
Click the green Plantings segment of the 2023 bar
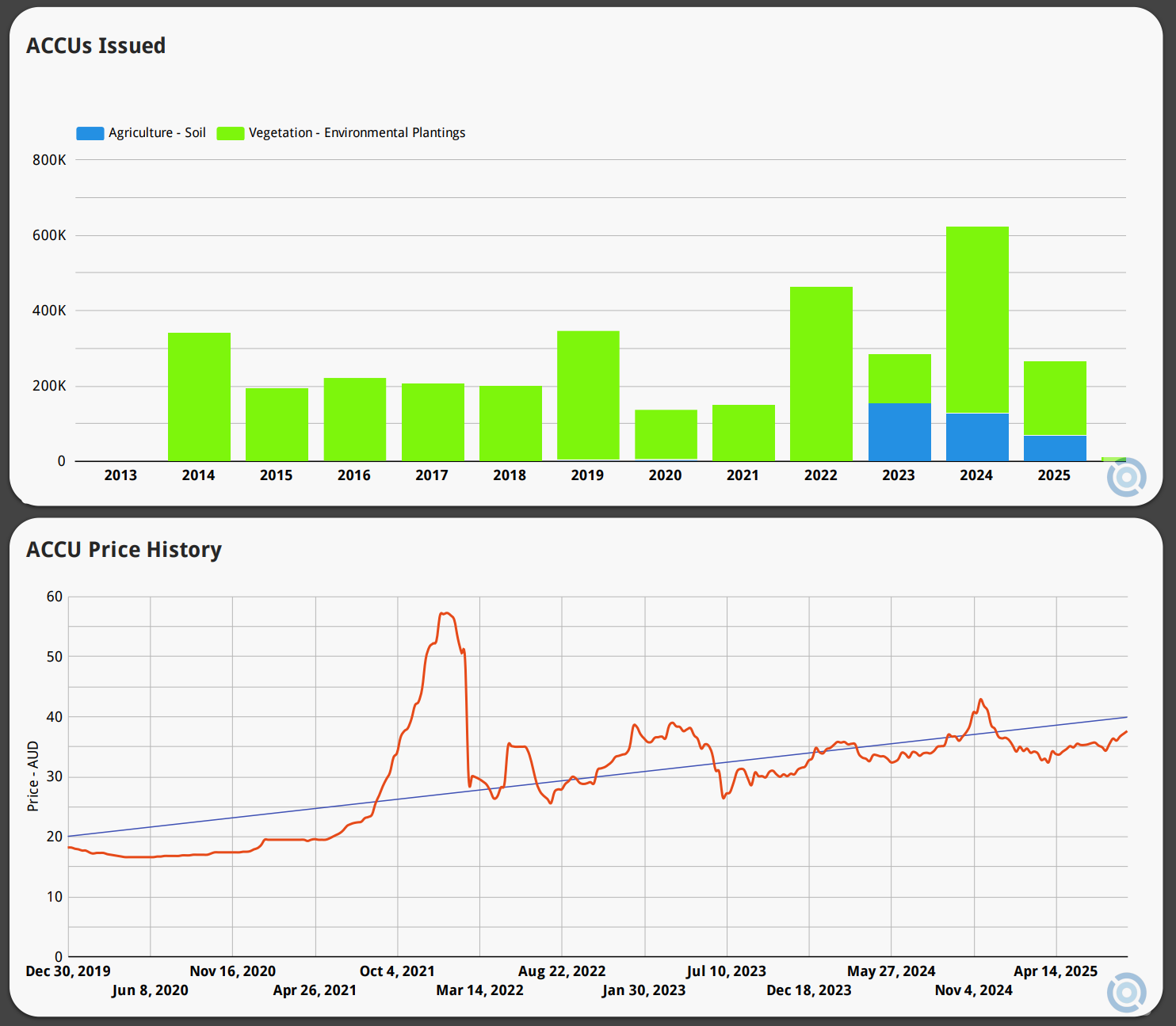pyautogui.click(x=899, y=379)
